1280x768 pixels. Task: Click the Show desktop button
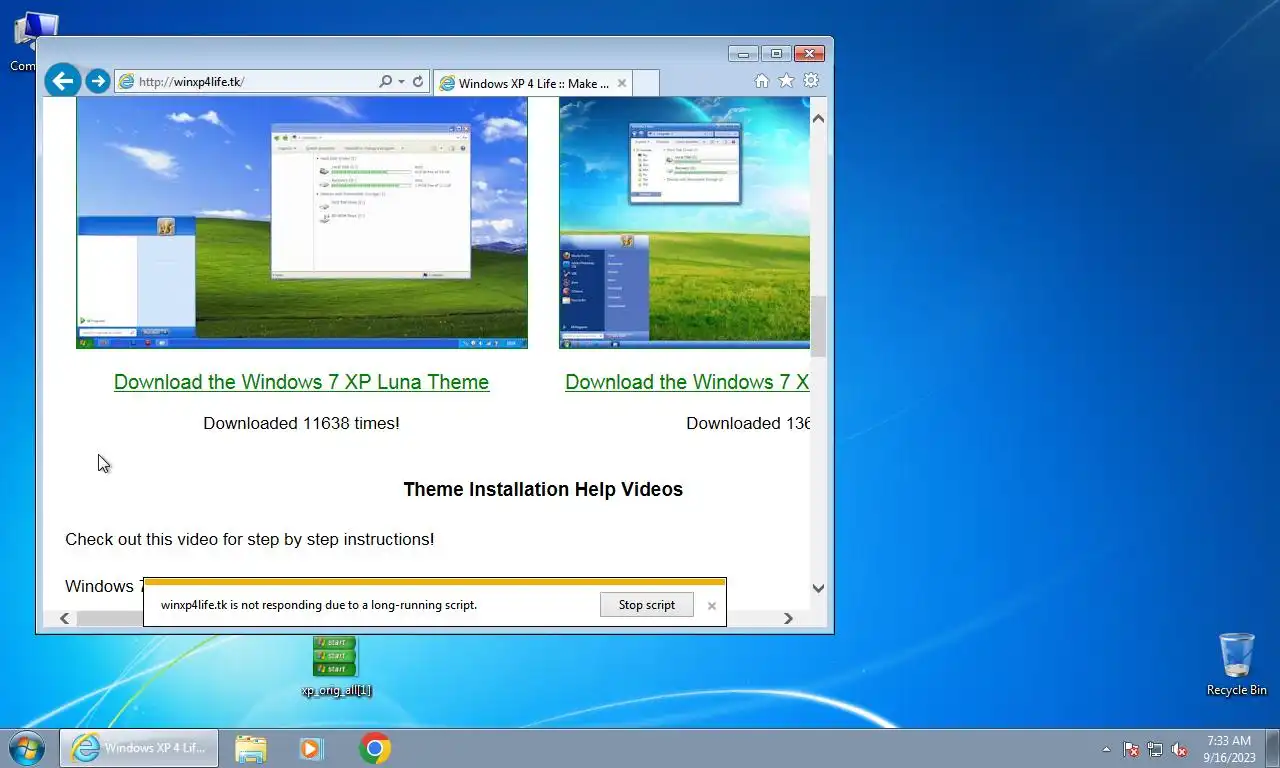(1272, 748)
